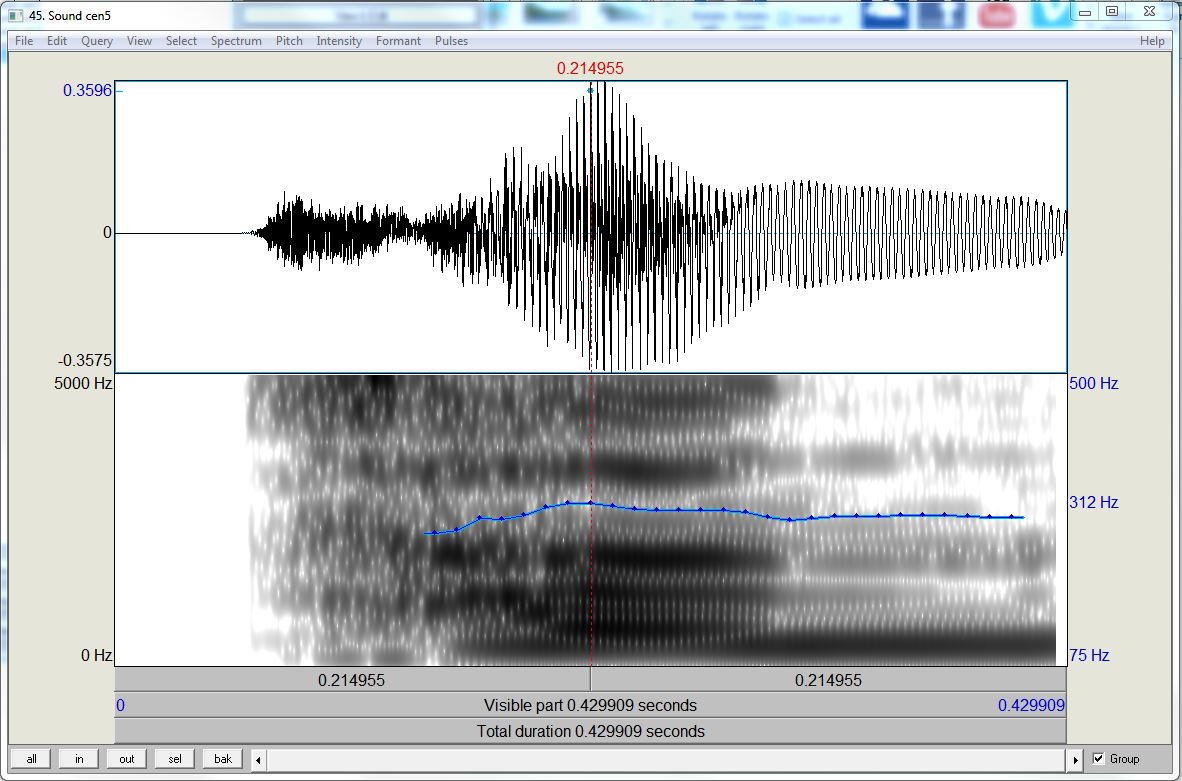Go back with the "bak" button
The width and height of the screenshot is (1182, 781).
click(x=223, y=759)
